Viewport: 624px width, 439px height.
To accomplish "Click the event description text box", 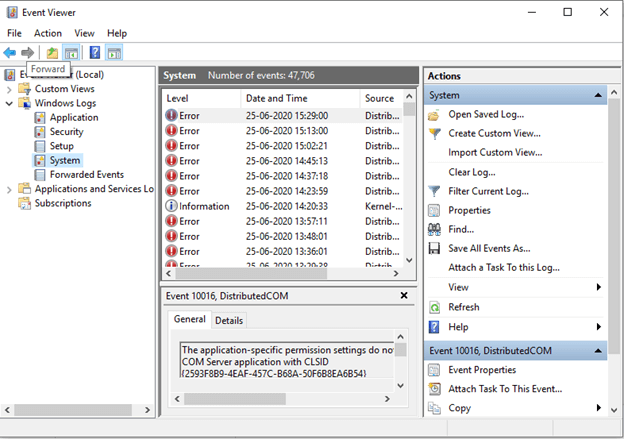I will 287,360.
